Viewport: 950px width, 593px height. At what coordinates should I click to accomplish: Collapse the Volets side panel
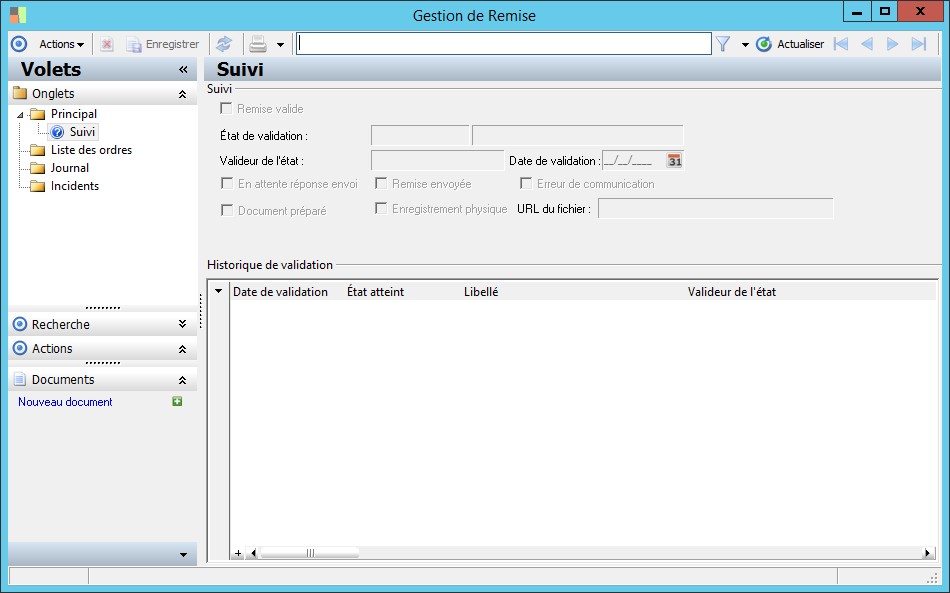pyautogui.click(x=183, y=70)
